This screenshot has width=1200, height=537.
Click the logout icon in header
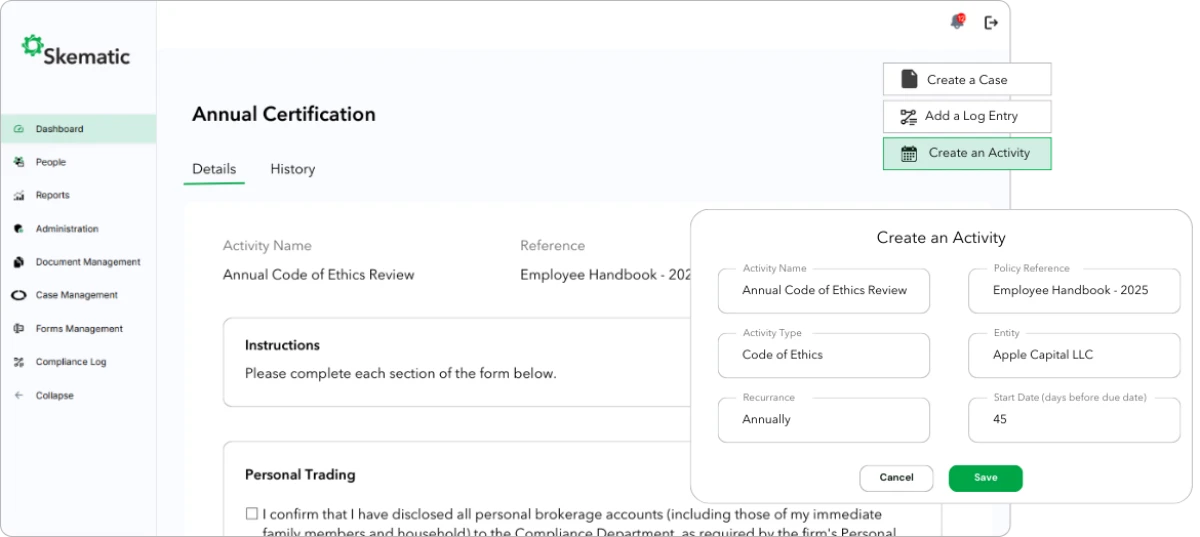(991, 22)
